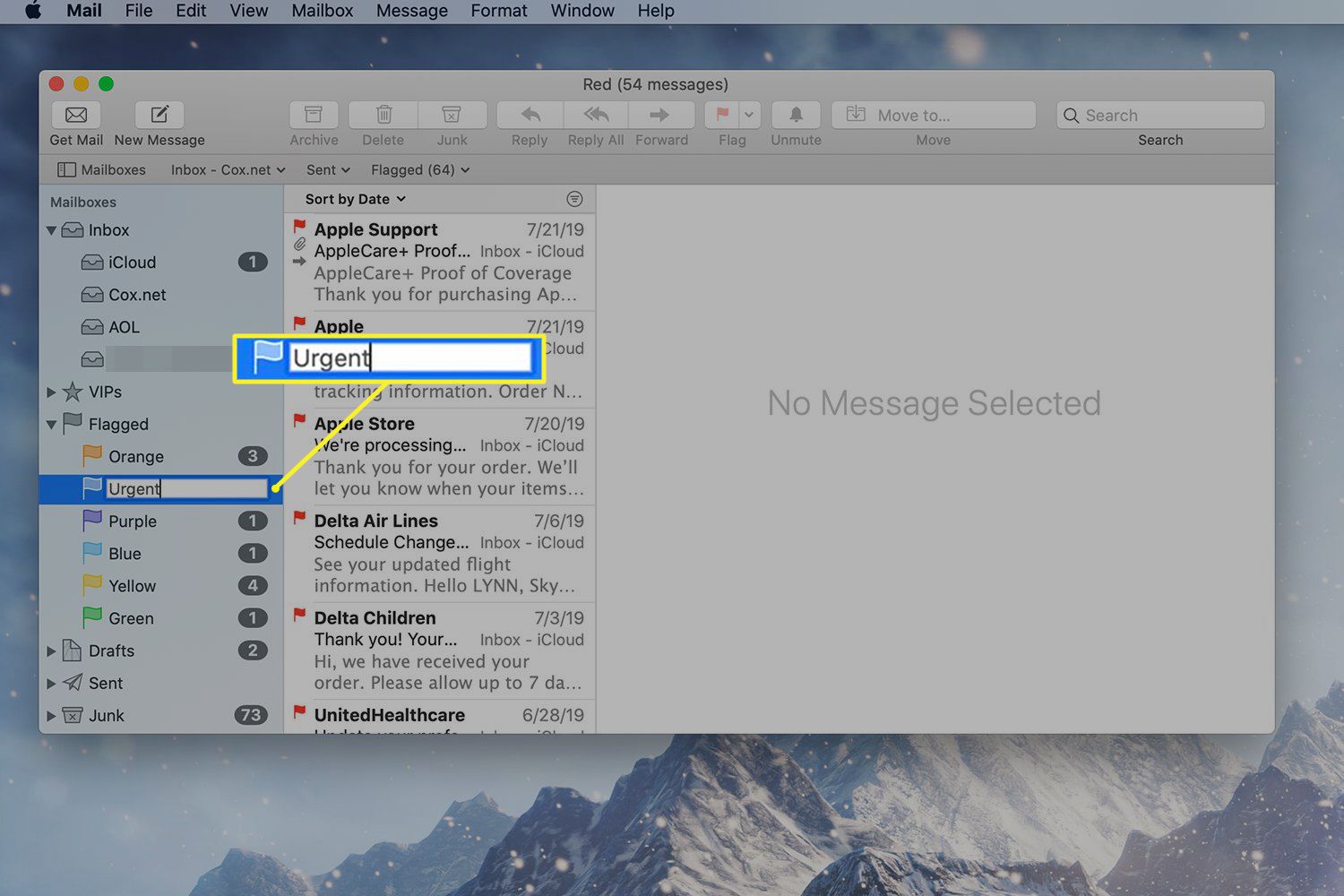Expand the VIPs disclosure triangle
Viewport: 1344px width, 896px height.
pyautogui.click(x=51, y=392)
